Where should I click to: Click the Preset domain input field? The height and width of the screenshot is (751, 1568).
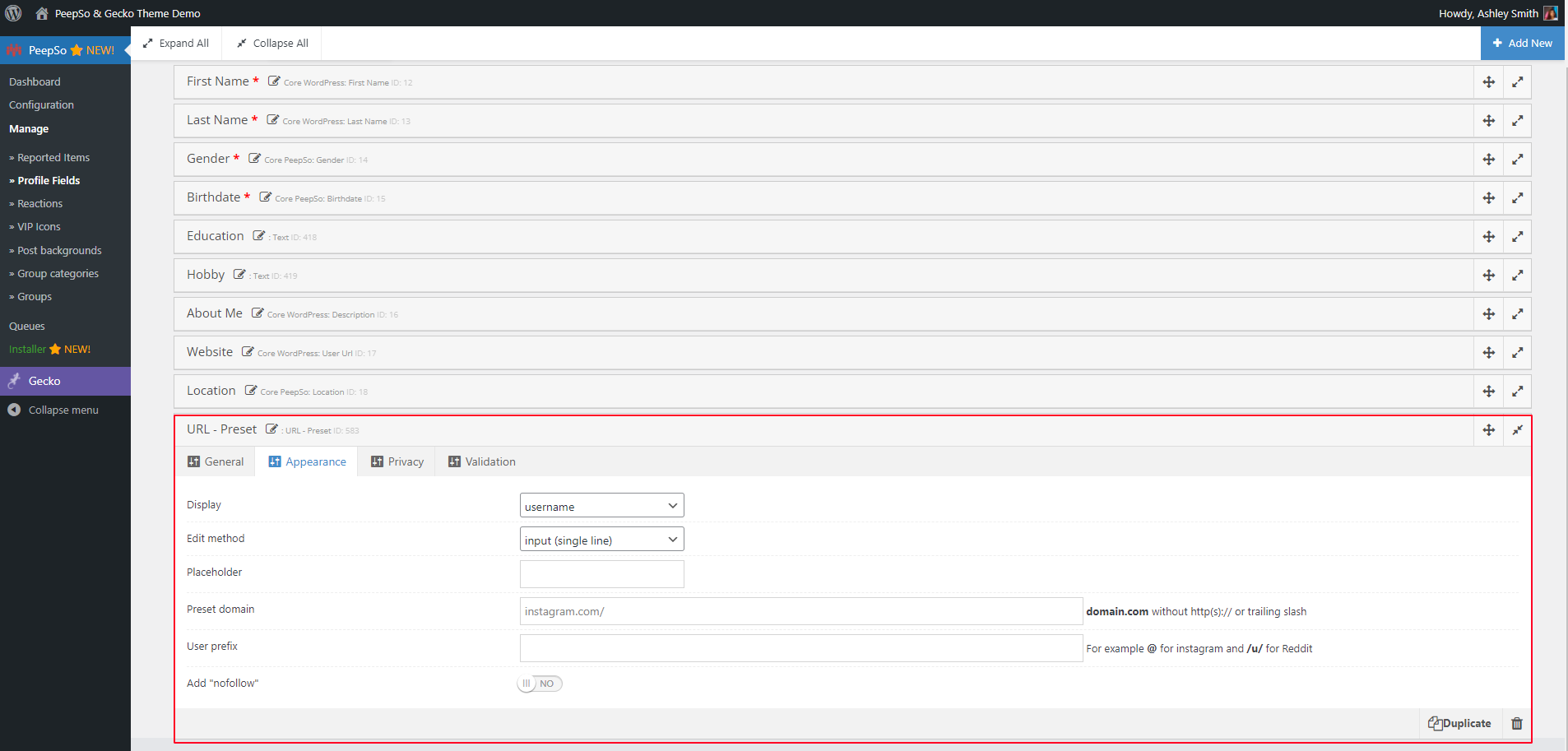(x=801, y=611)
